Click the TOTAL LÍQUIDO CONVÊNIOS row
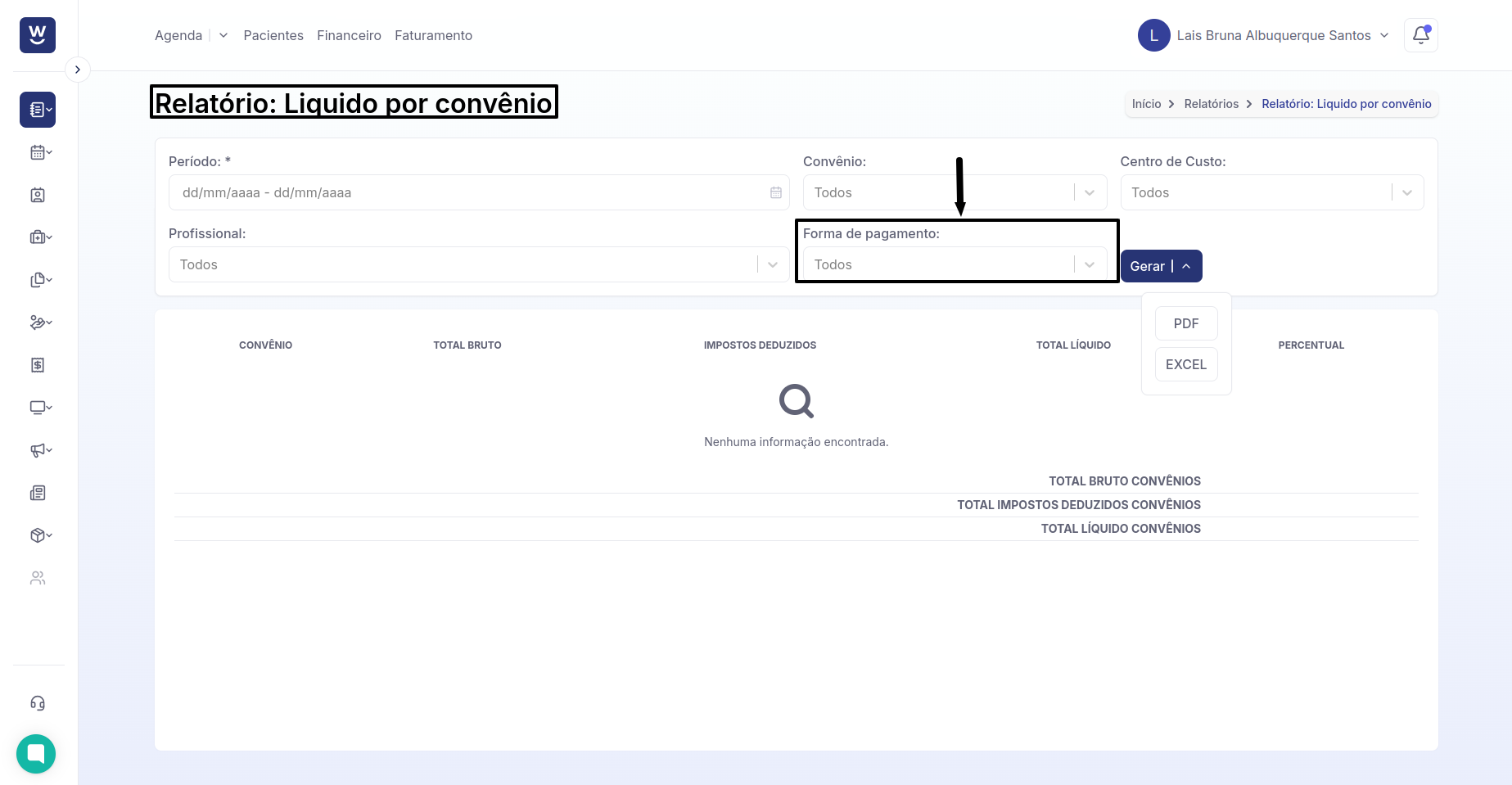Image resolution: width=1512 pixels, height=785 pixels. pos(797,529)
